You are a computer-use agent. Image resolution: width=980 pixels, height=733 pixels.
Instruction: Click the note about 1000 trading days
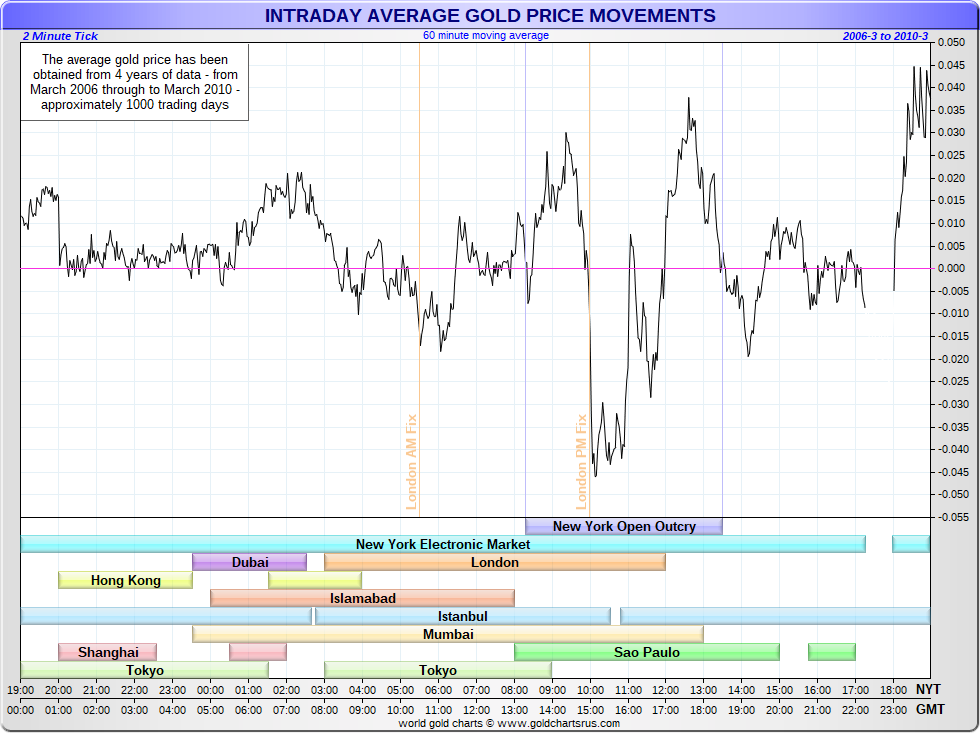(134, 82)
